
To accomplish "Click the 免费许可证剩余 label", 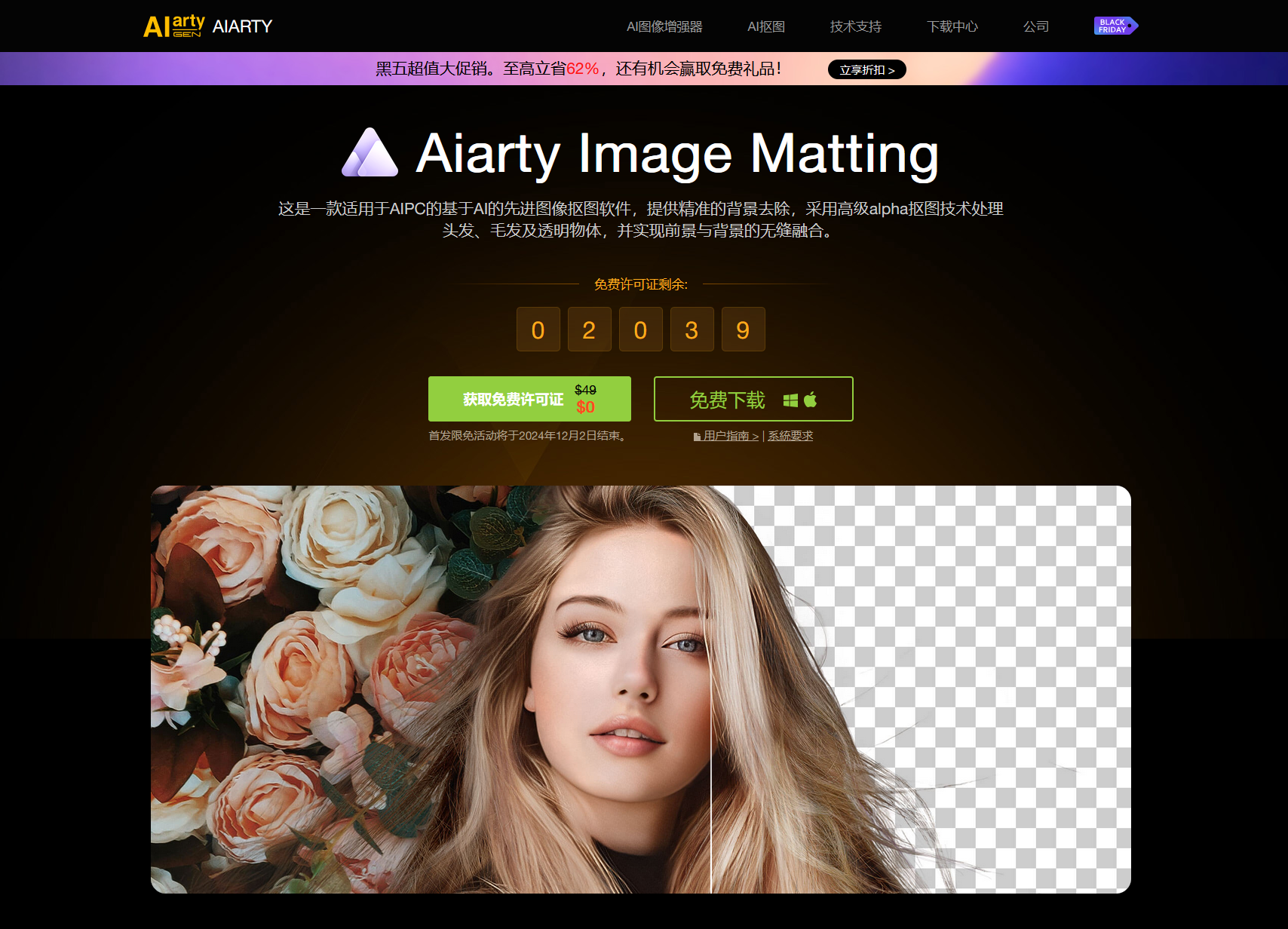I will point(641,284).
